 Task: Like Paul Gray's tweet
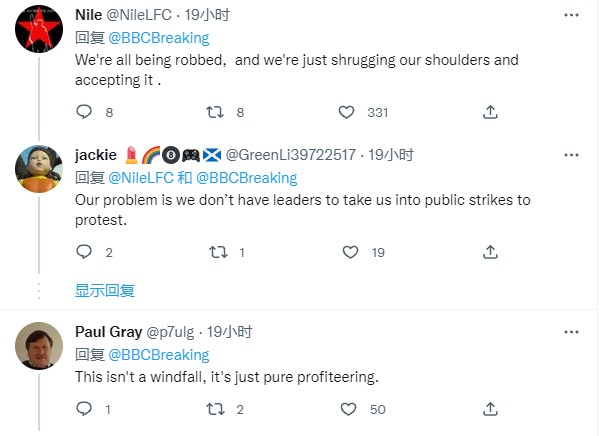(x=347, y=408)
